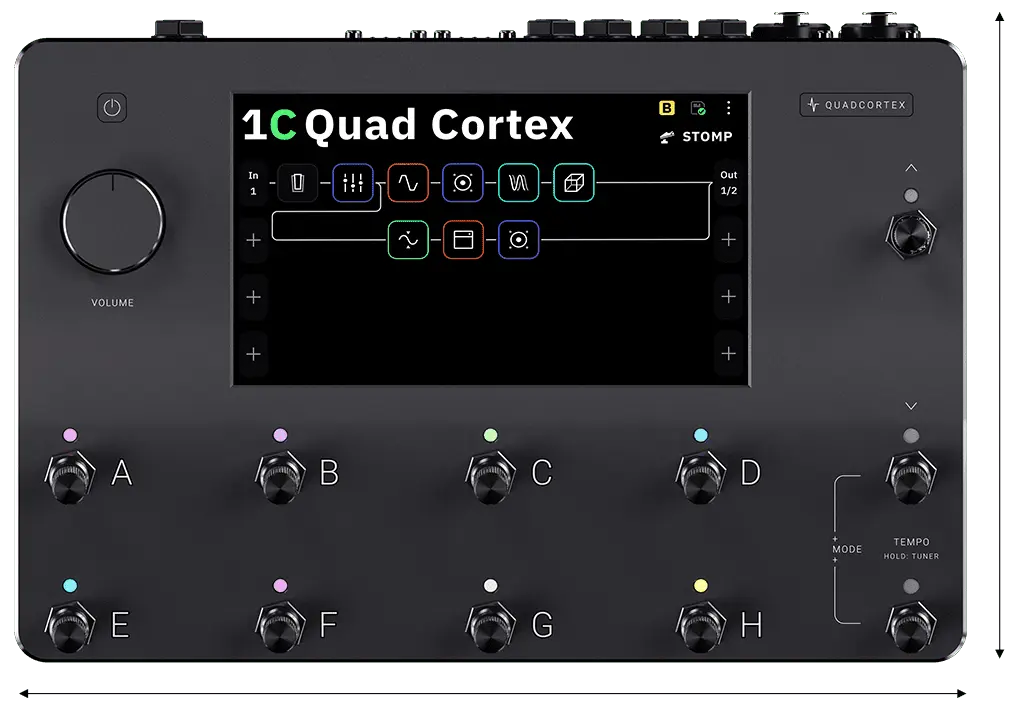Select the Out 1/2 output block

tap(729, 183)
